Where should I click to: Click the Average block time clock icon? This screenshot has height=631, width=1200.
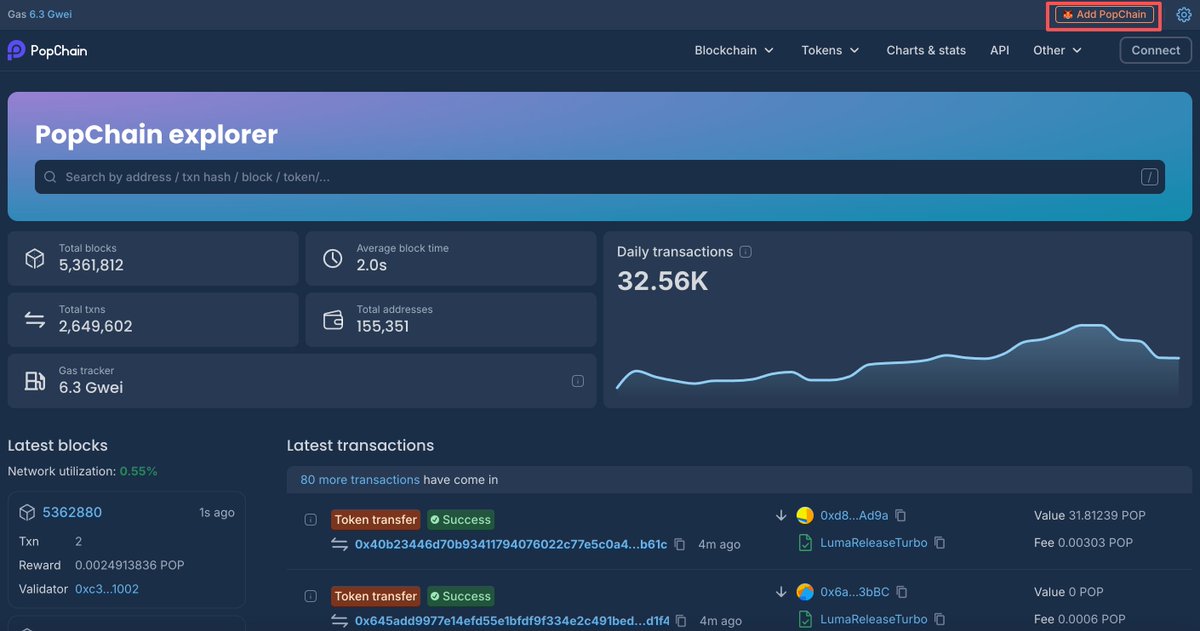[333, 259]
